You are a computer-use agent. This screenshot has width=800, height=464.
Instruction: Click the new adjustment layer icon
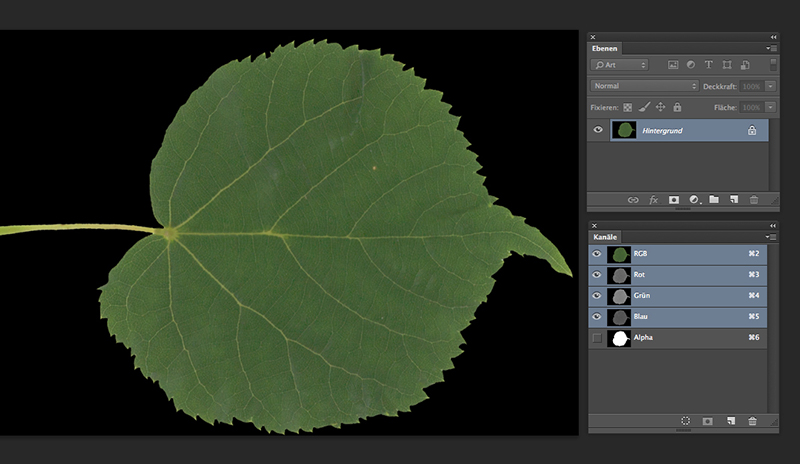pos(694,200)
